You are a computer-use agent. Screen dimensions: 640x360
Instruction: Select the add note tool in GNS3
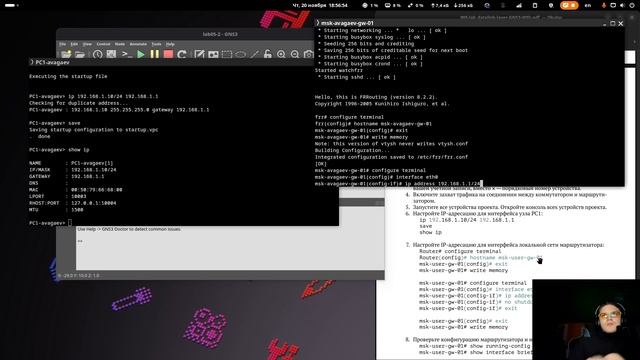click(x=199, y=54)
